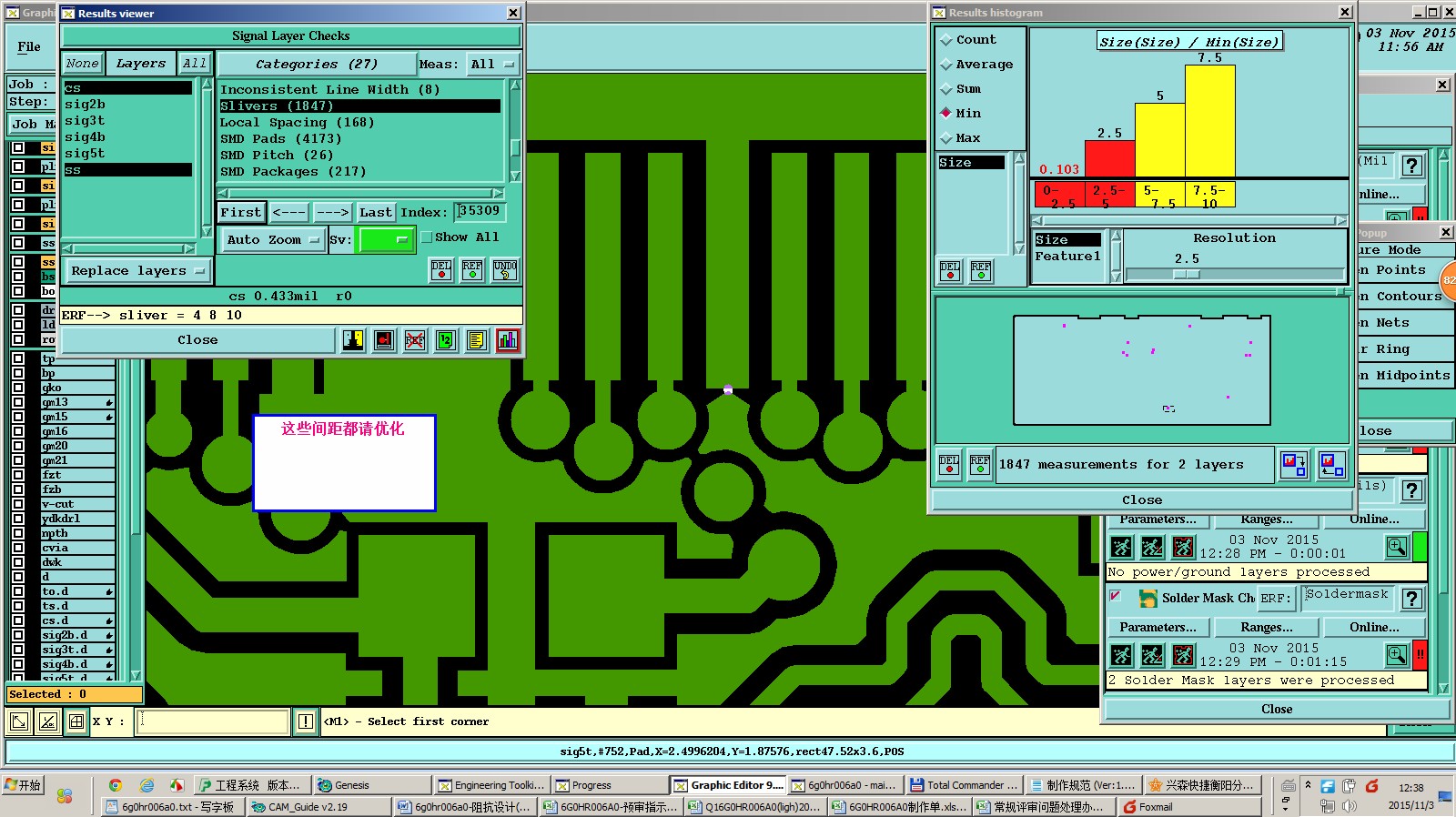Select Min radio option in histogram
Viewport: 1456px width, 817px height.
946,114
